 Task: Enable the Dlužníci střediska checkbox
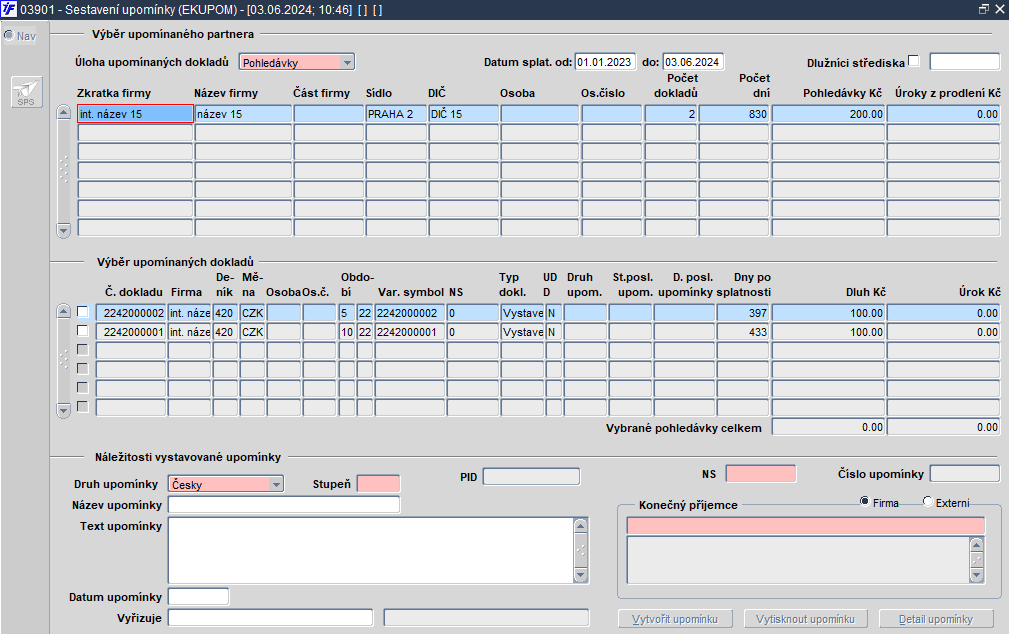(914, 61)
